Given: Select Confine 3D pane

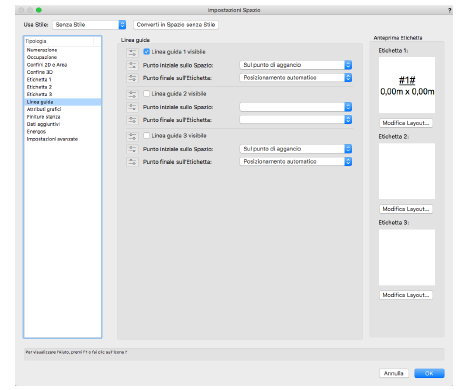Looking at the screenshot, I should point(62,72).
